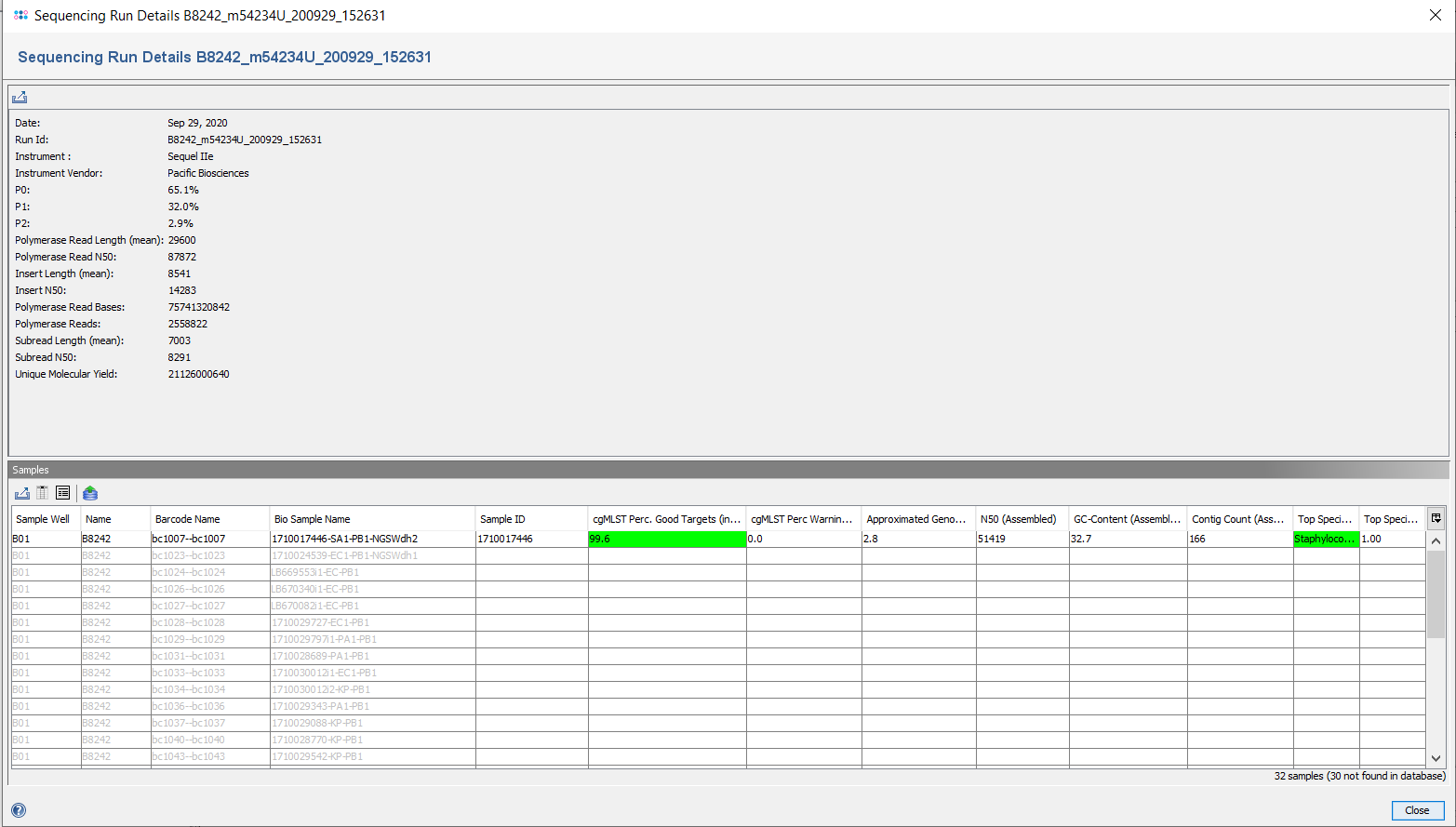Screen dimensions: 1456x827
Task: Sort by the Barcode Name column header
Action: coord(188,519)
